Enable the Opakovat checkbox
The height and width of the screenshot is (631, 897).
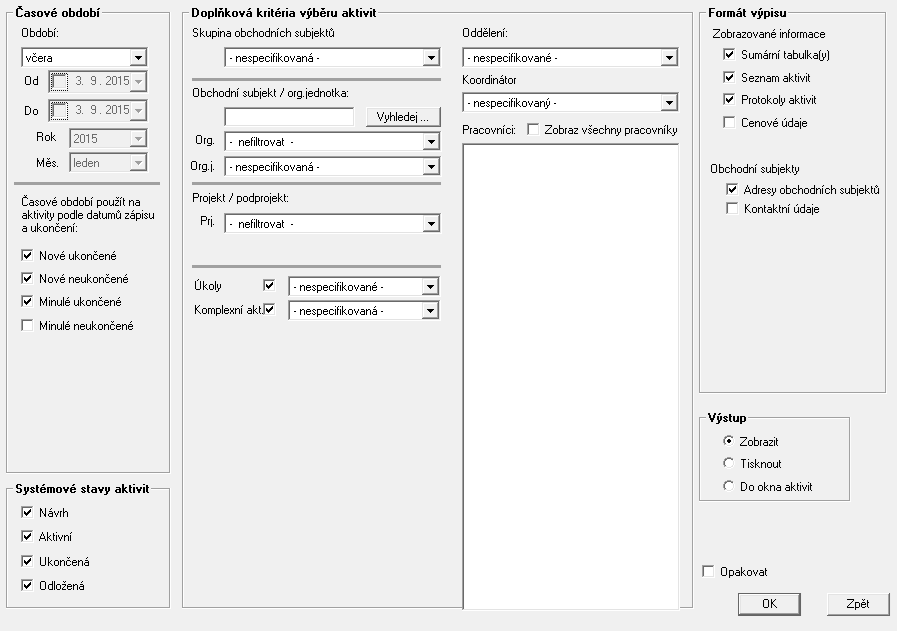708,571
